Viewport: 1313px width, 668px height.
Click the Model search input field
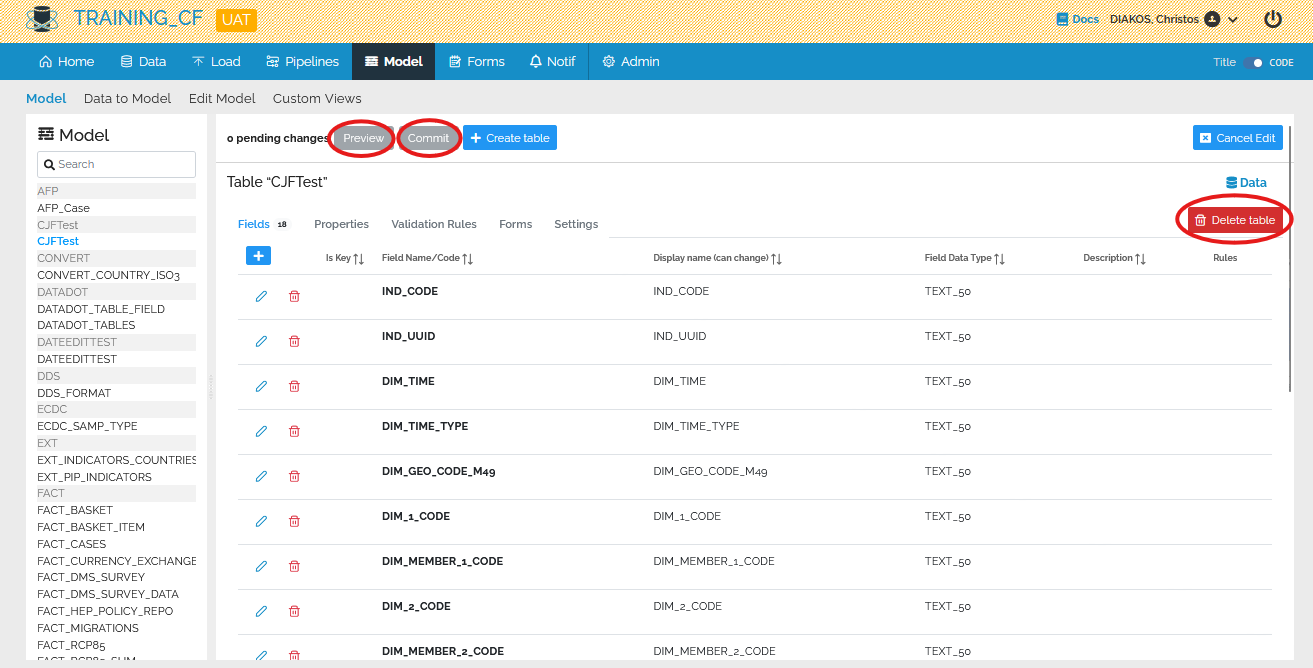point(116,164)
